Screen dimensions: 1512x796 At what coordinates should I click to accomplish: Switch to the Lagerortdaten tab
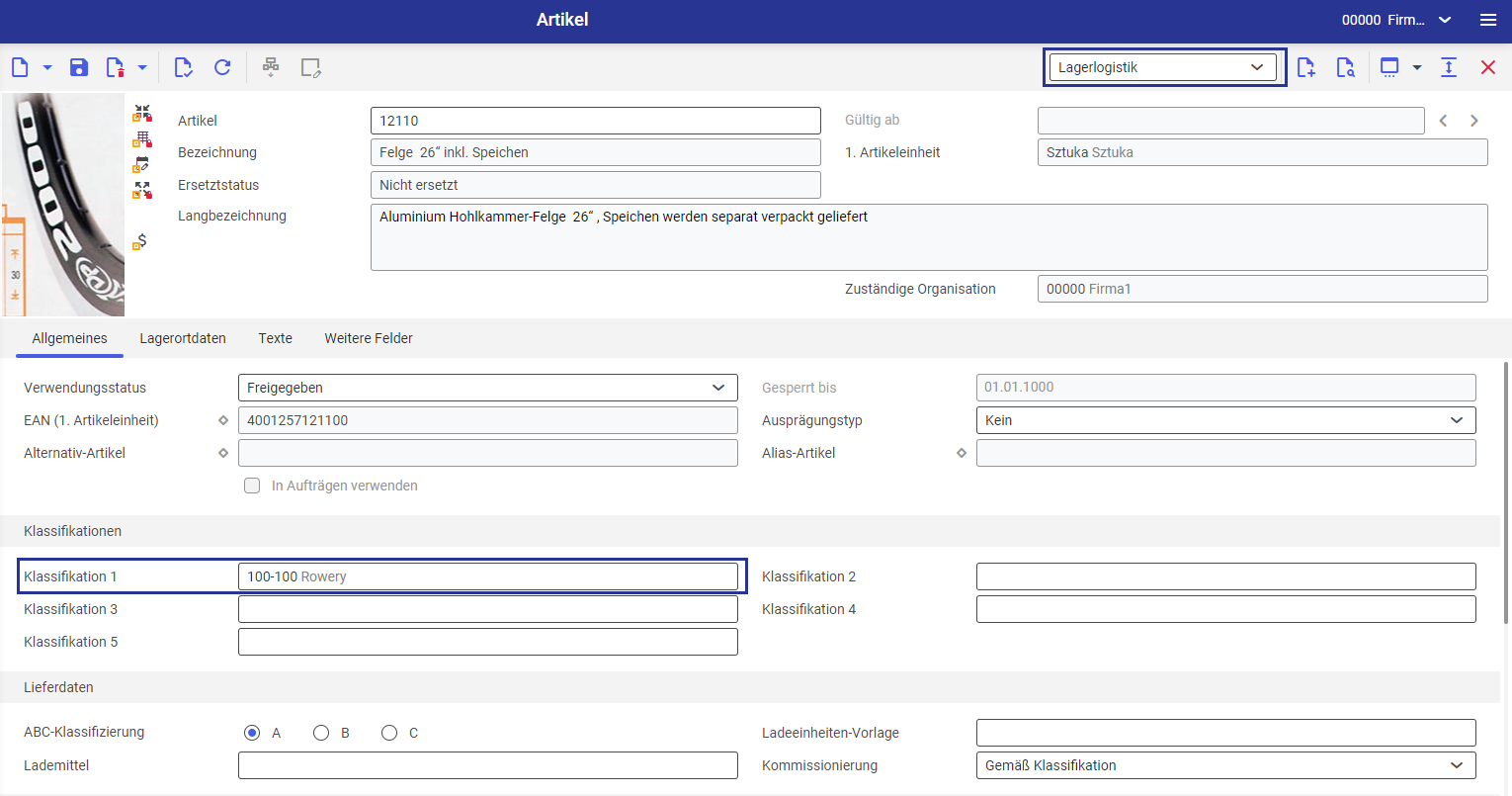click(x=183, y=338)
